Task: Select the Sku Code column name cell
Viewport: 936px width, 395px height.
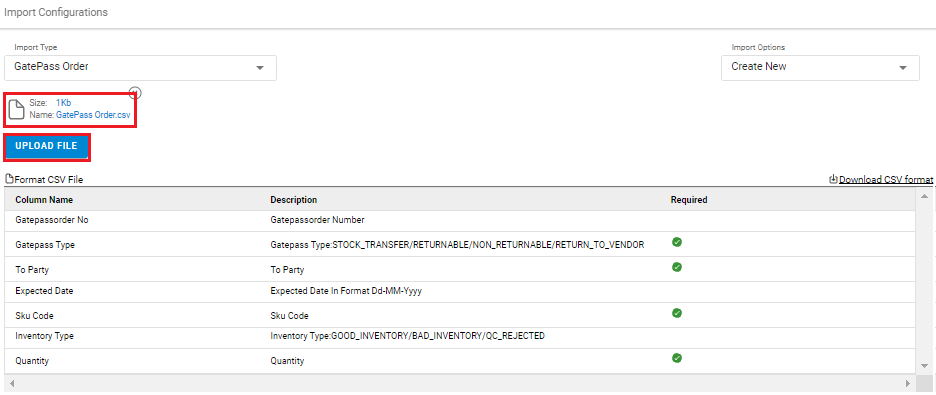Action: click(x=35, y=316)
